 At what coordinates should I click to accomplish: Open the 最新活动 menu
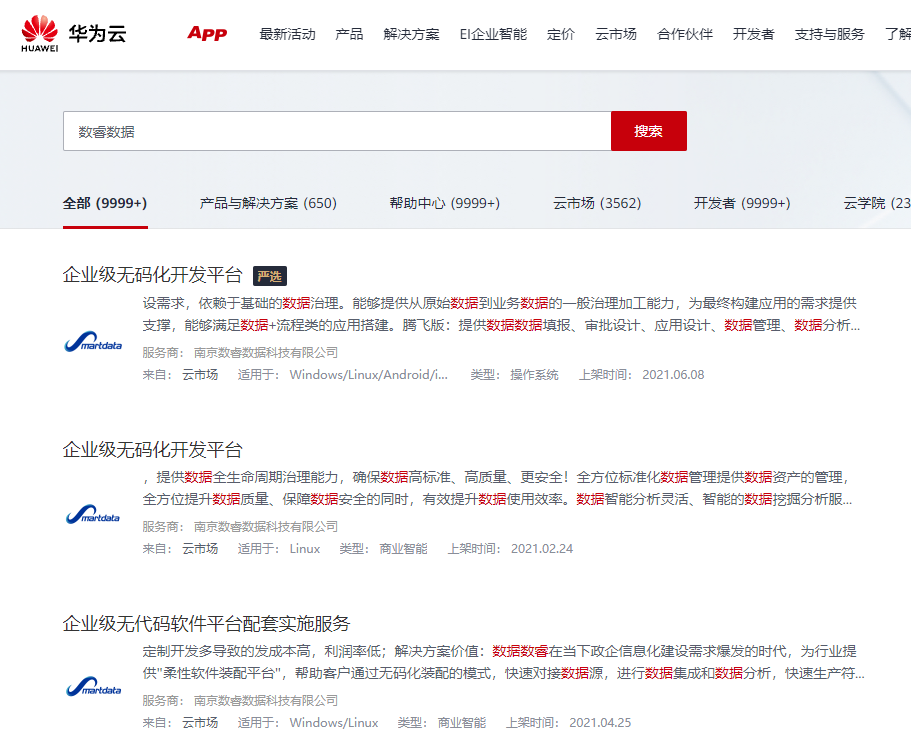(288, 34)
